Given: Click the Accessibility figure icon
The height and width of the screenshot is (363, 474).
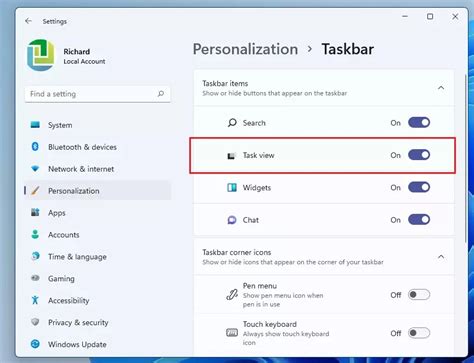Looking at the screenshot, I should click(x=35, y=300).
